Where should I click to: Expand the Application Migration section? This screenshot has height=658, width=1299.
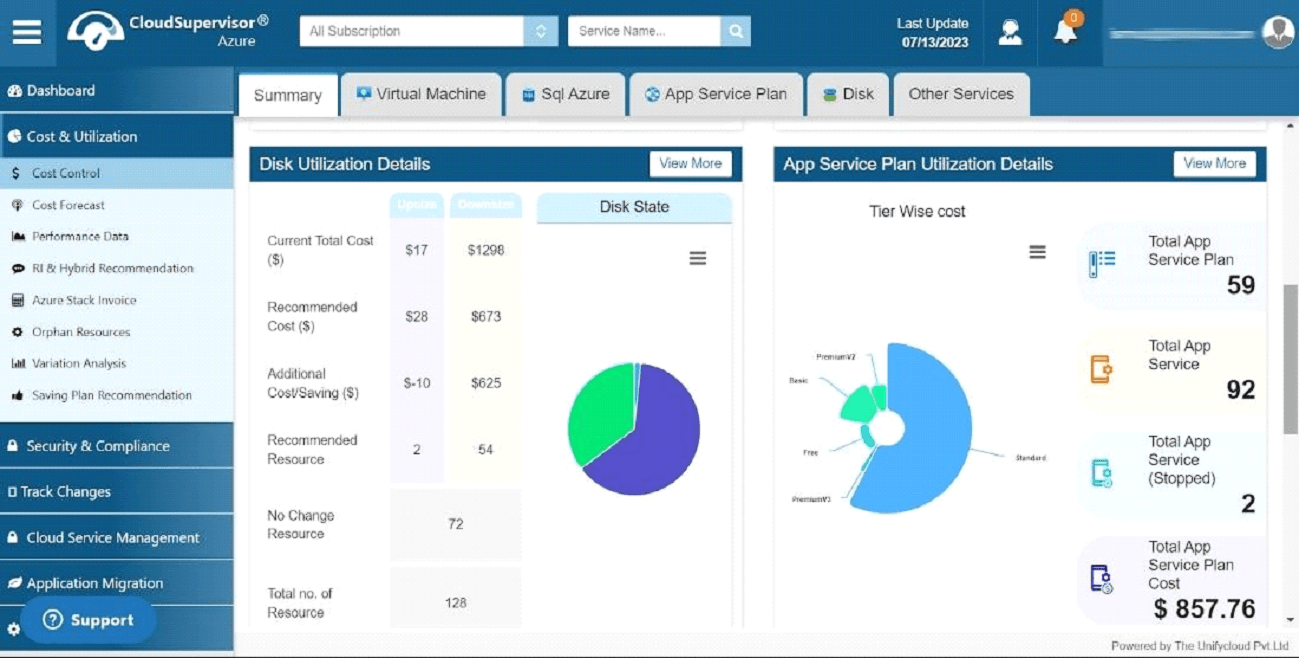click(117, 583)
